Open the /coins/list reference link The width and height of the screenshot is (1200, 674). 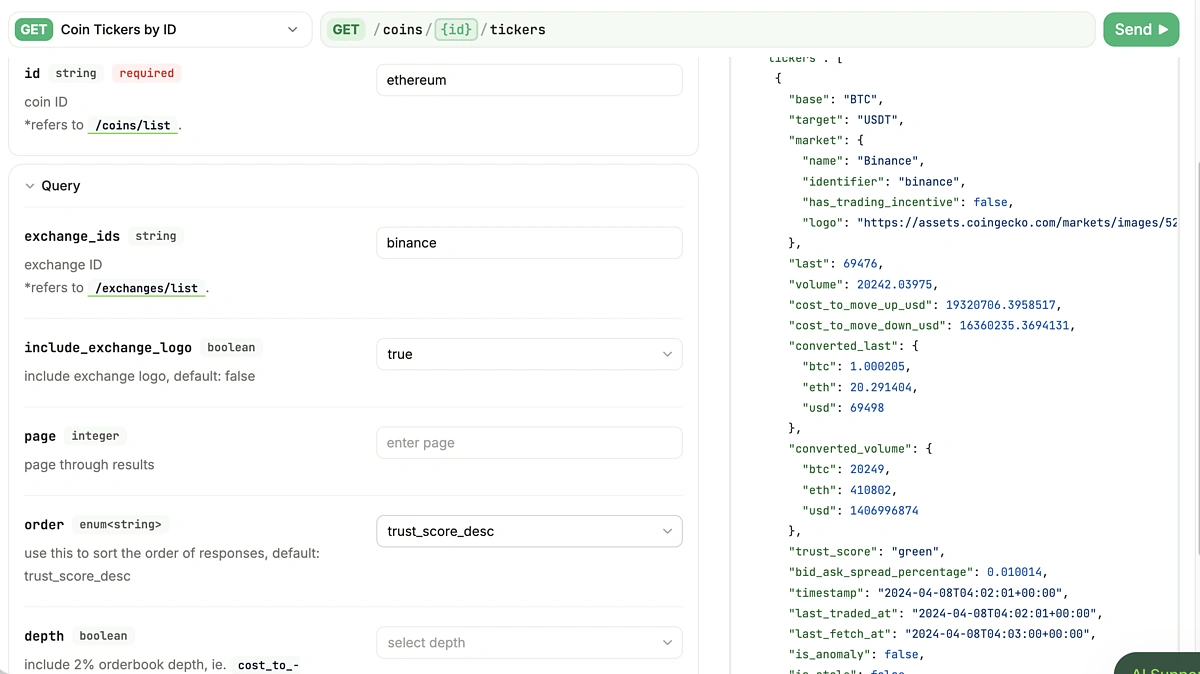tap(133, 126)
